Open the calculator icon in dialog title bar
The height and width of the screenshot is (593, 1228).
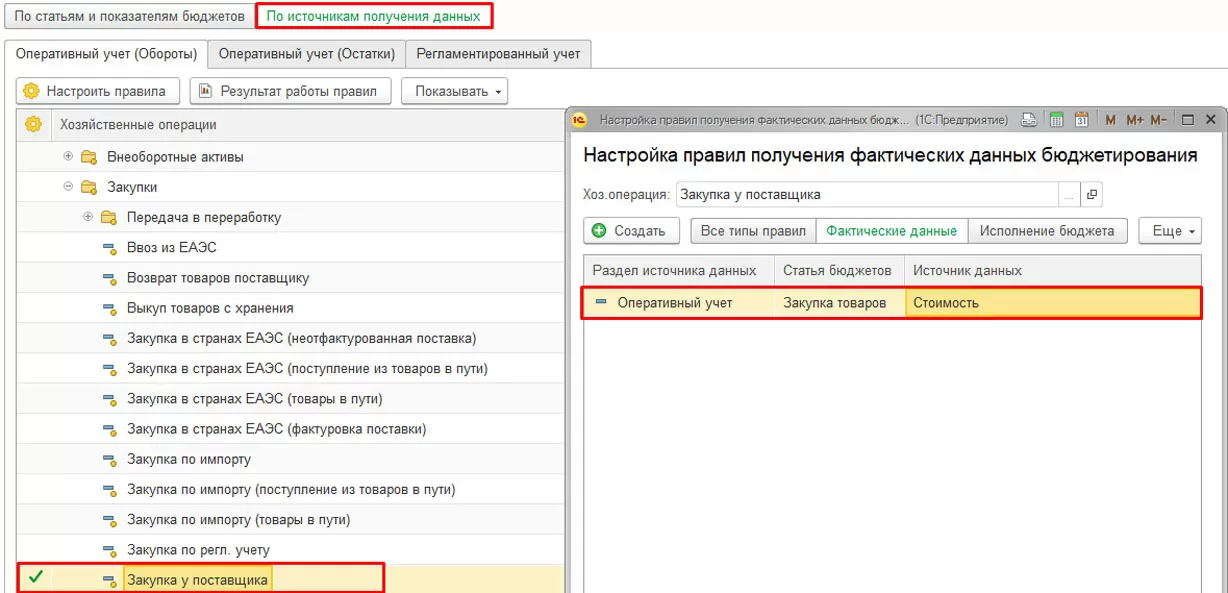(1056, 120)
